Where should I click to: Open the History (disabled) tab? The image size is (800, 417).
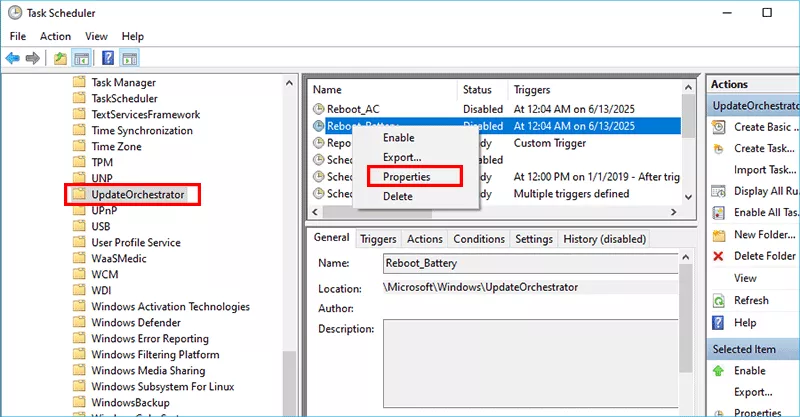click(605, 239)
